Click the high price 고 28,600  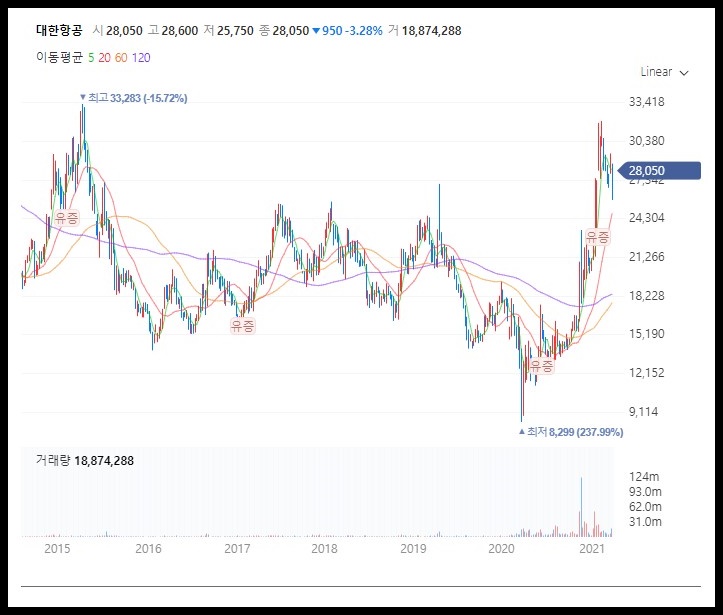pos(173,31)
